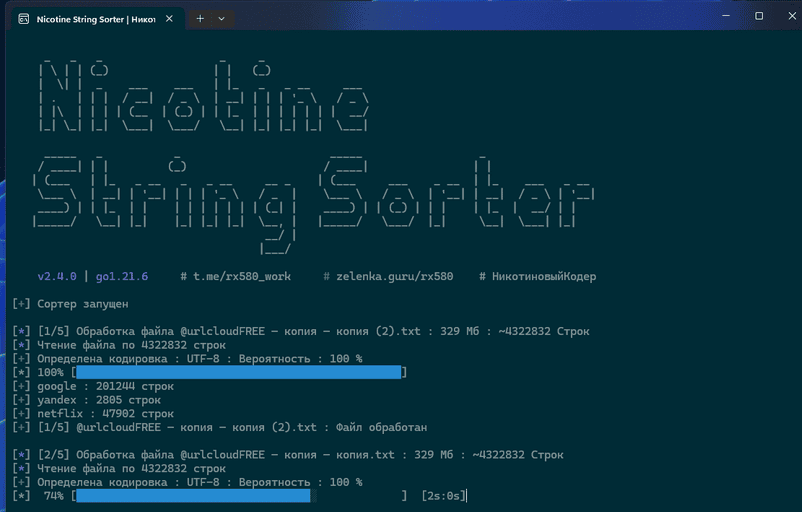
Task: Click second 'Чтение файла по 4322832 строк' line
Action: [x=119, y=469]
